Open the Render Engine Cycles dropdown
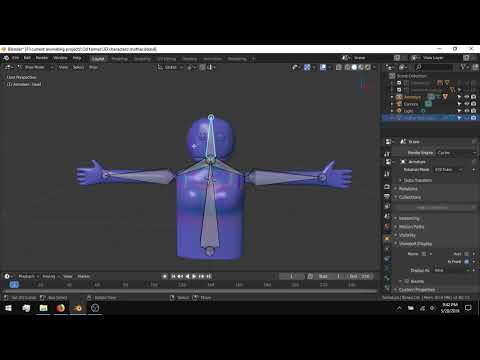The width and height of the screenshot is (480, 360). tap(456, 153)
